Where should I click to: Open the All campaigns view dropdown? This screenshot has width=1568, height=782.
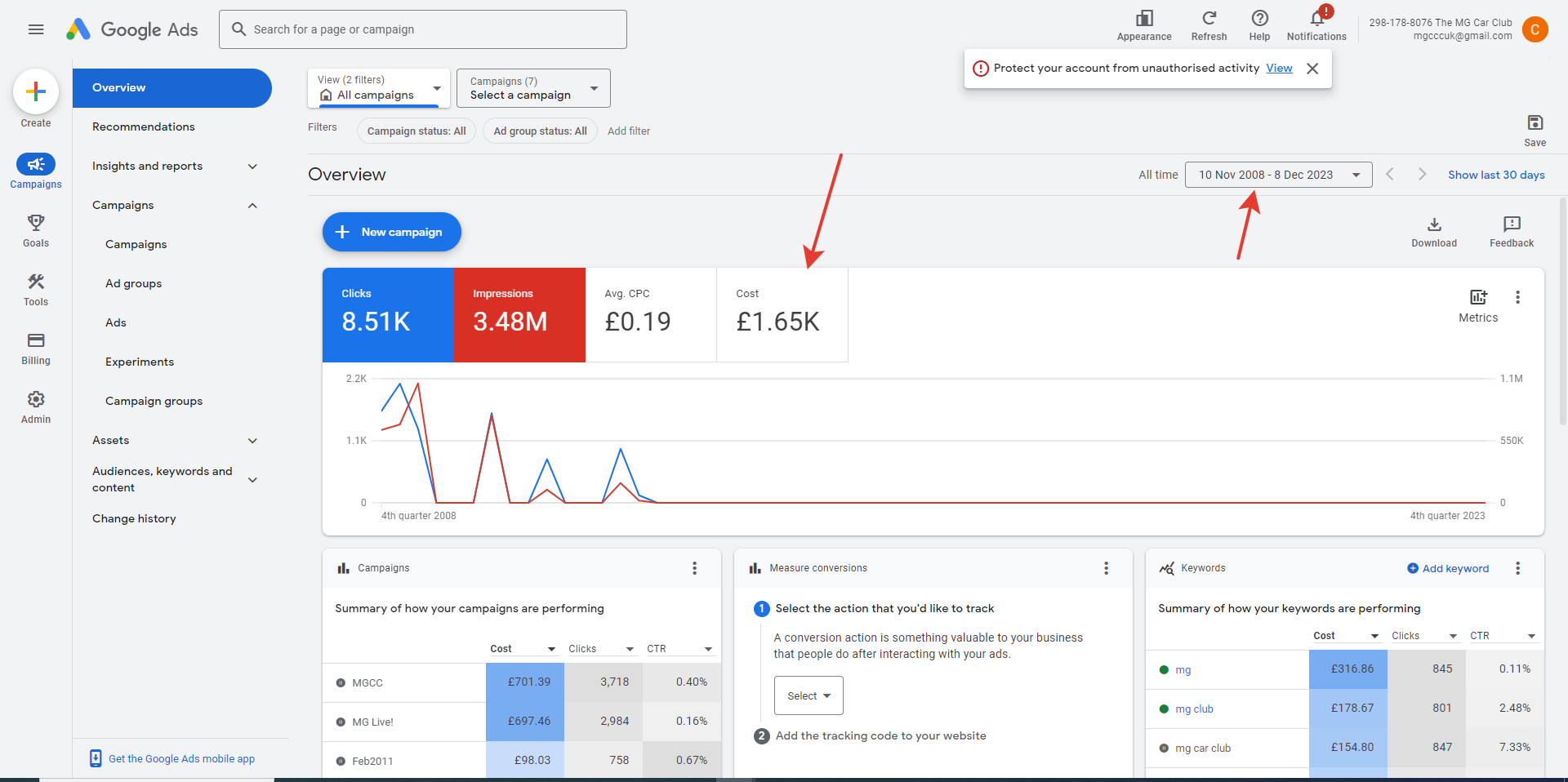coord(379,88)
